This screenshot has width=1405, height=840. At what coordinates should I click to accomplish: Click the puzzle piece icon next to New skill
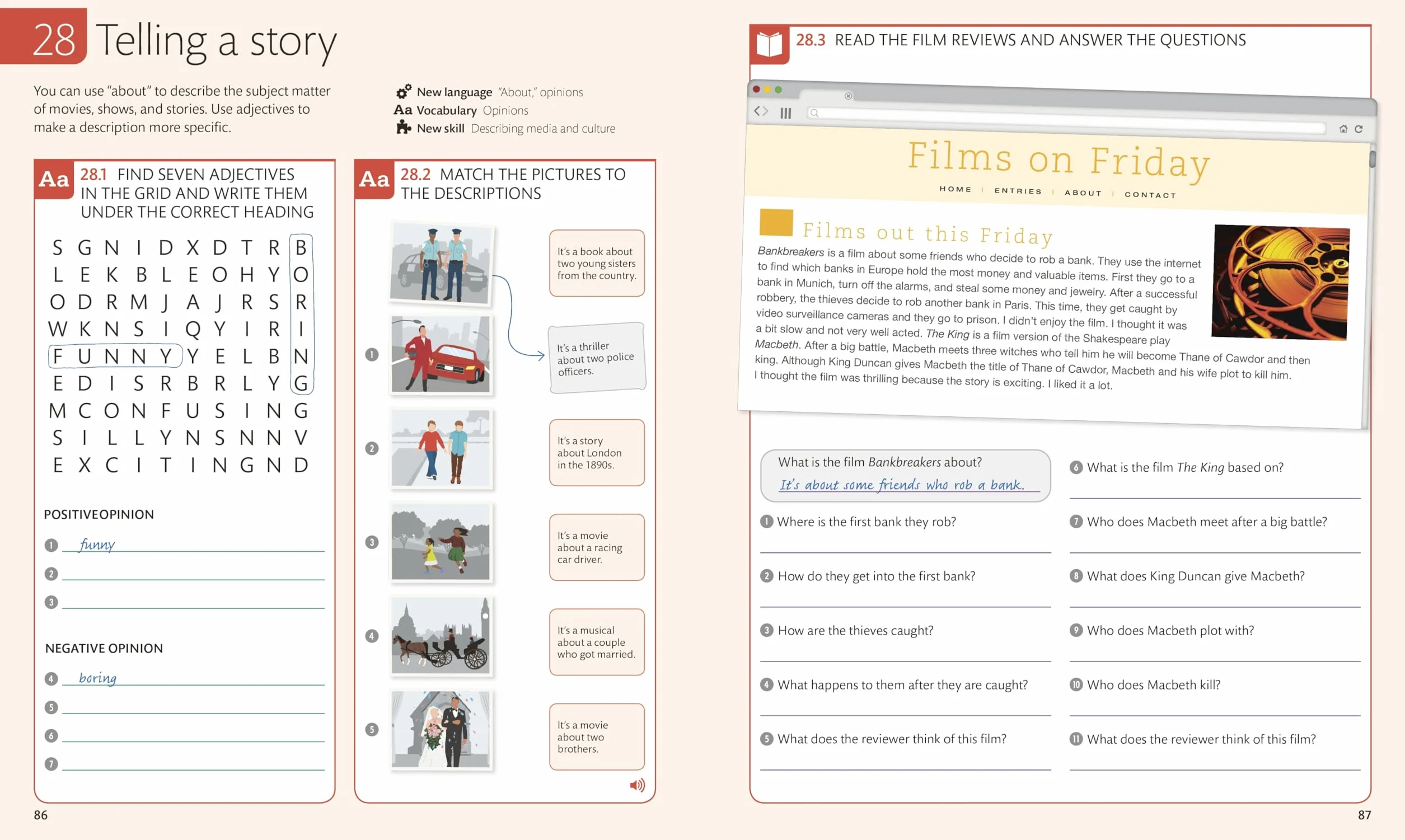point(404,128)
